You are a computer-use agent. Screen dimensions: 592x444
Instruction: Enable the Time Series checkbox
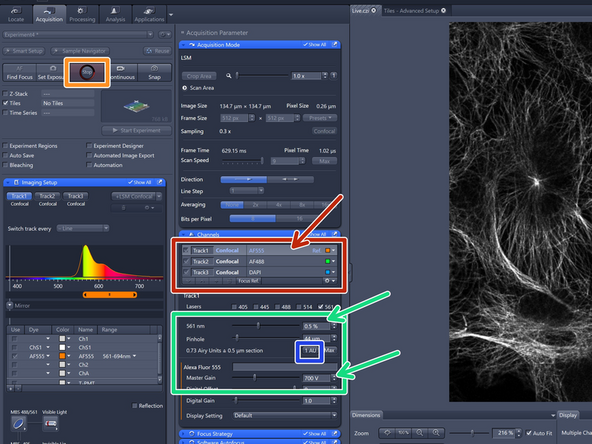[6, 113]
